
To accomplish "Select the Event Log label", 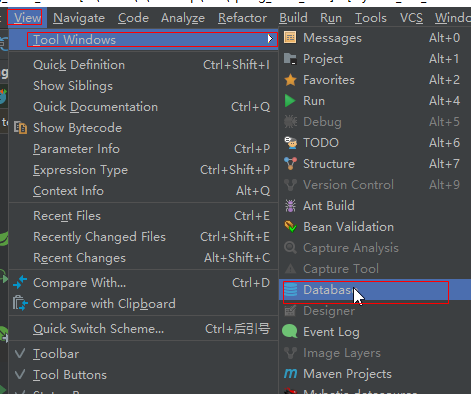I will [x=331, y=332].
